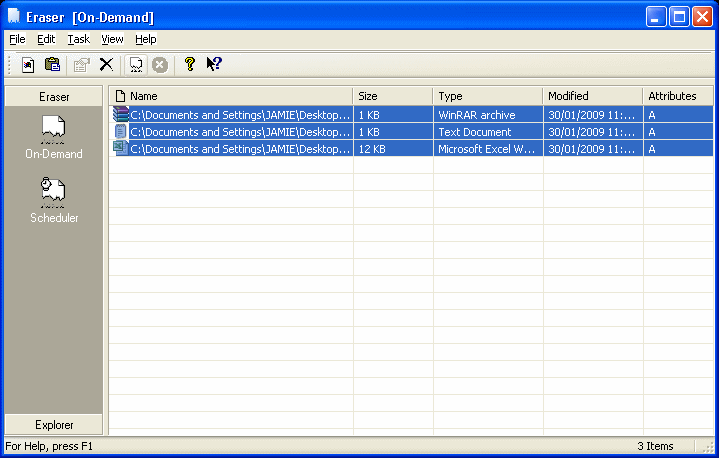Select the WinRAR archive row path
Viewport: 719px width, 458px height.
click(x=240, y=115)
